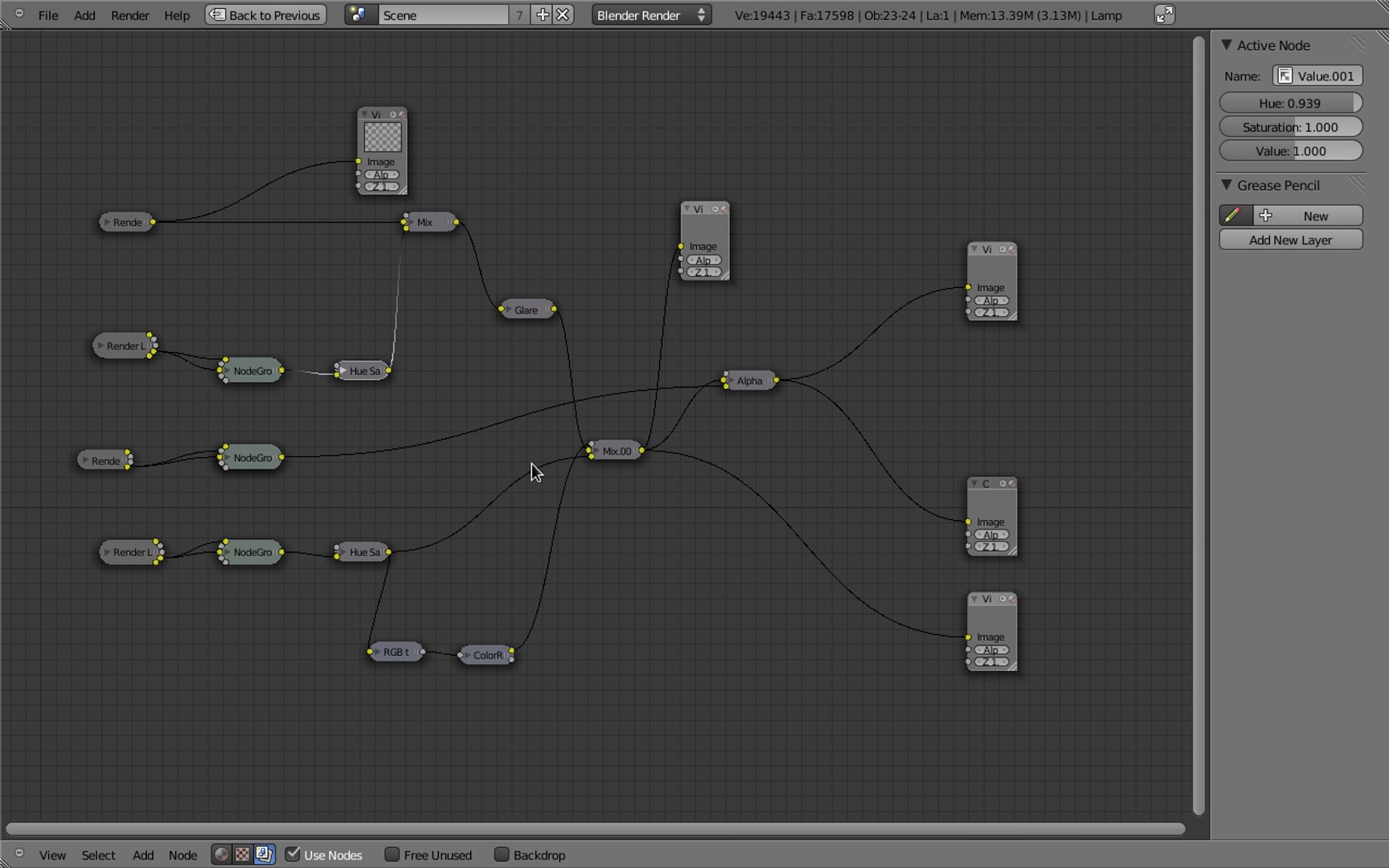
Task: Expand the Mix.00 node triangle
Action: [x=596, y=451]
